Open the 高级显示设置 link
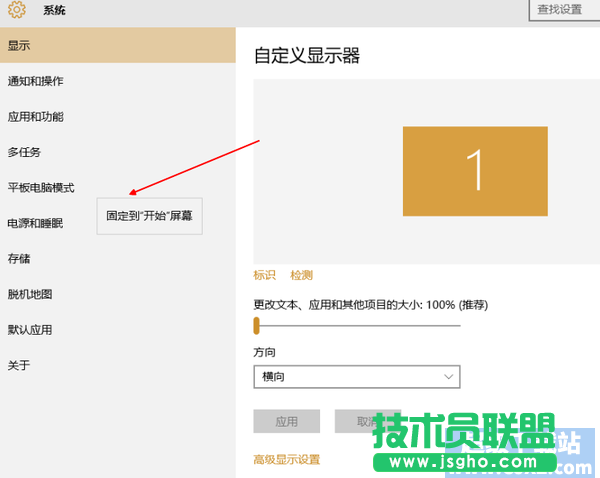The image size is (600, 478). tap(287, 459)
